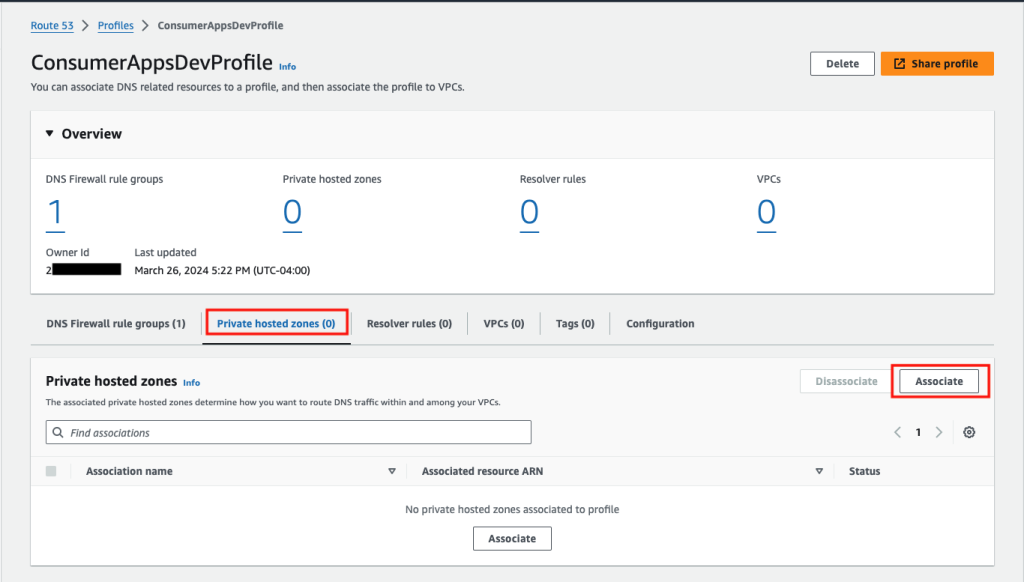This screenshot has width=1024, height=582.
Task: Switch to the Tags tab
Action: coord(574,322)
